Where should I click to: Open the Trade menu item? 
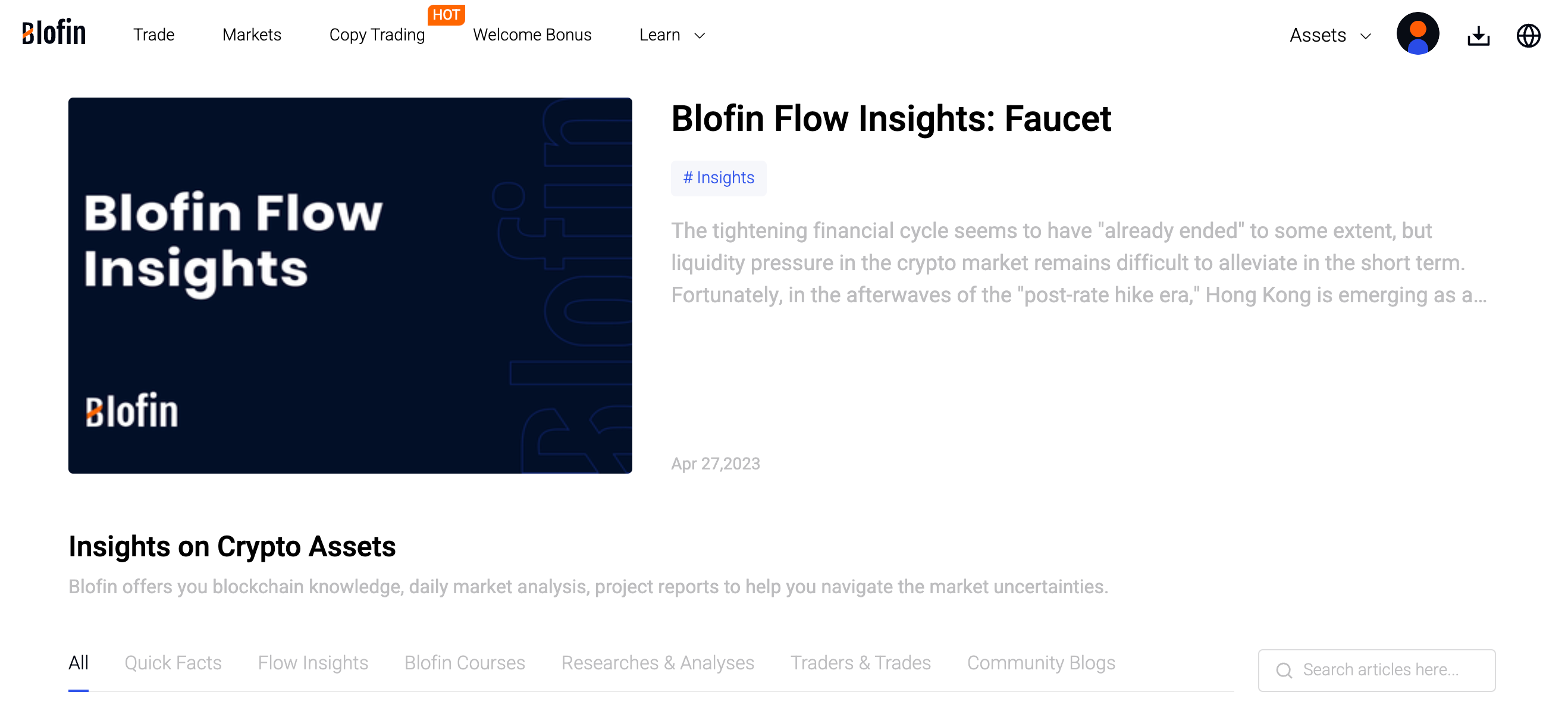(x=154, y=35)
